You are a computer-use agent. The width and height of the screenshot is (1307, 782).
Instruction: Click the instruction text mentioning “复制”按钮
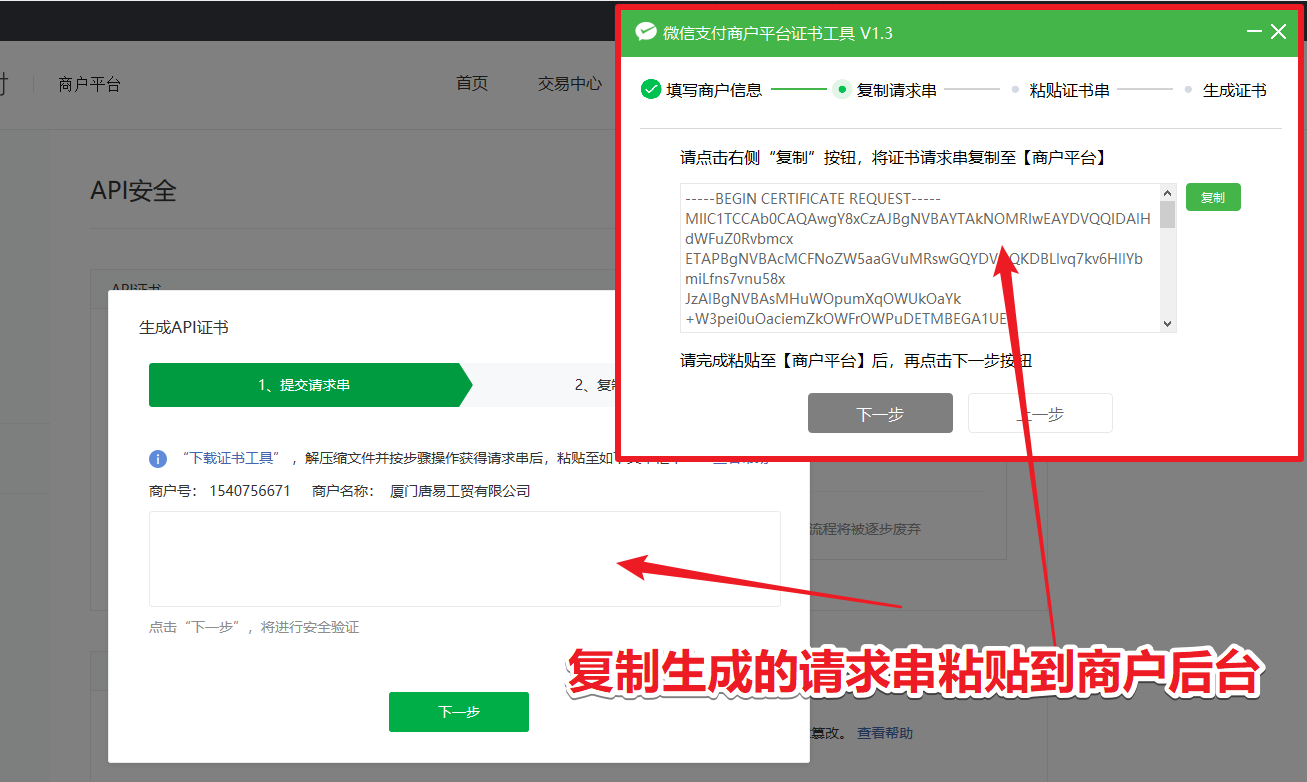point(893,158)
